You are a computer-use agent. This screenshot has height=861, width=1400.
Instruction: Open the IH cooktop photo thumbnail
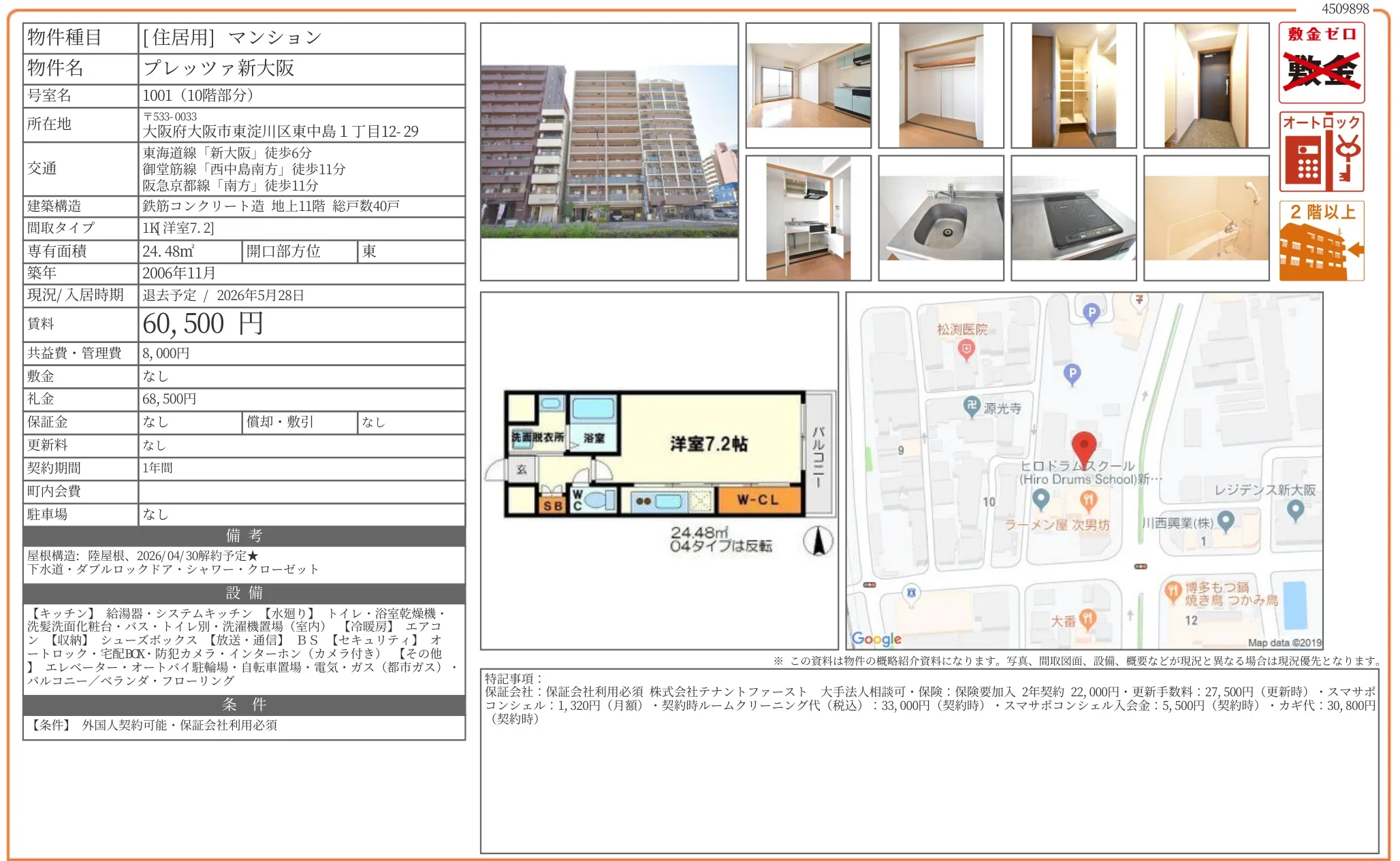pos(1073,218)
